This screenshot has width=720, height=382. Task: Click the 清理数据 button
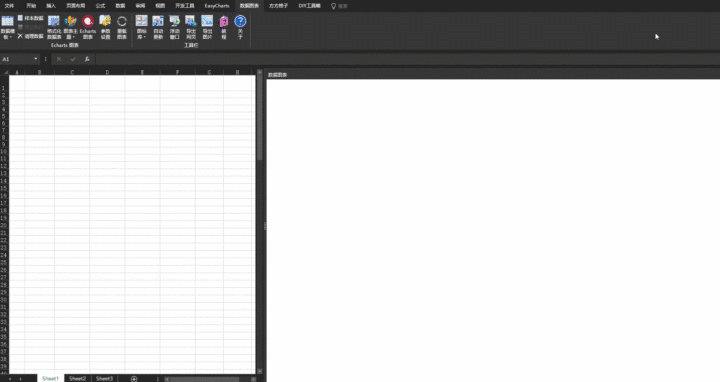click(x=30, y=36)
